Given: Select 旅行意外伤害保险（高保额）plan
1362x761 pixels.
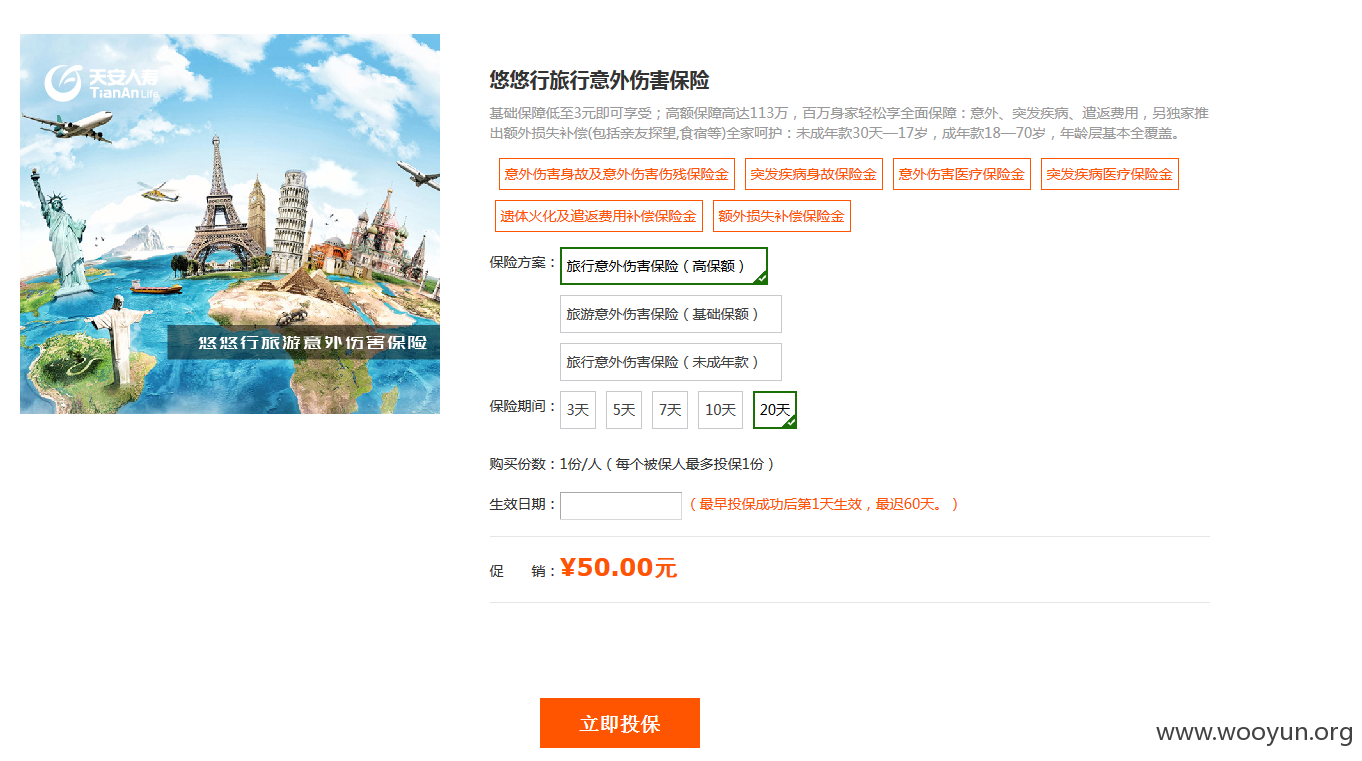Looking at the screenshot, I should click(x=664, y=266).
